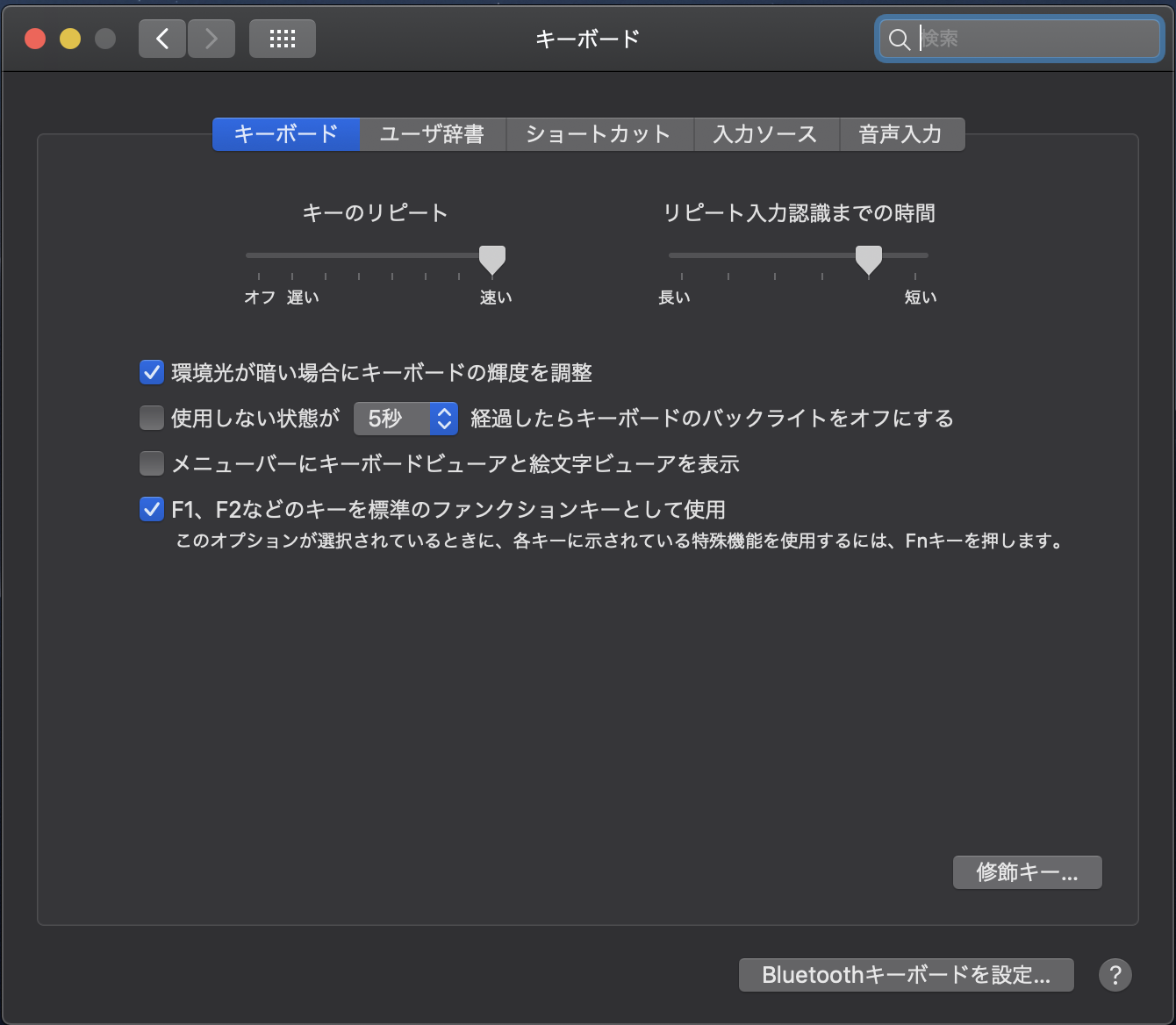Click the リピート入力認識までの時間 slider thumb
The width and height of the screenshot is (1176, 1025).
click(x=869, y=260)
